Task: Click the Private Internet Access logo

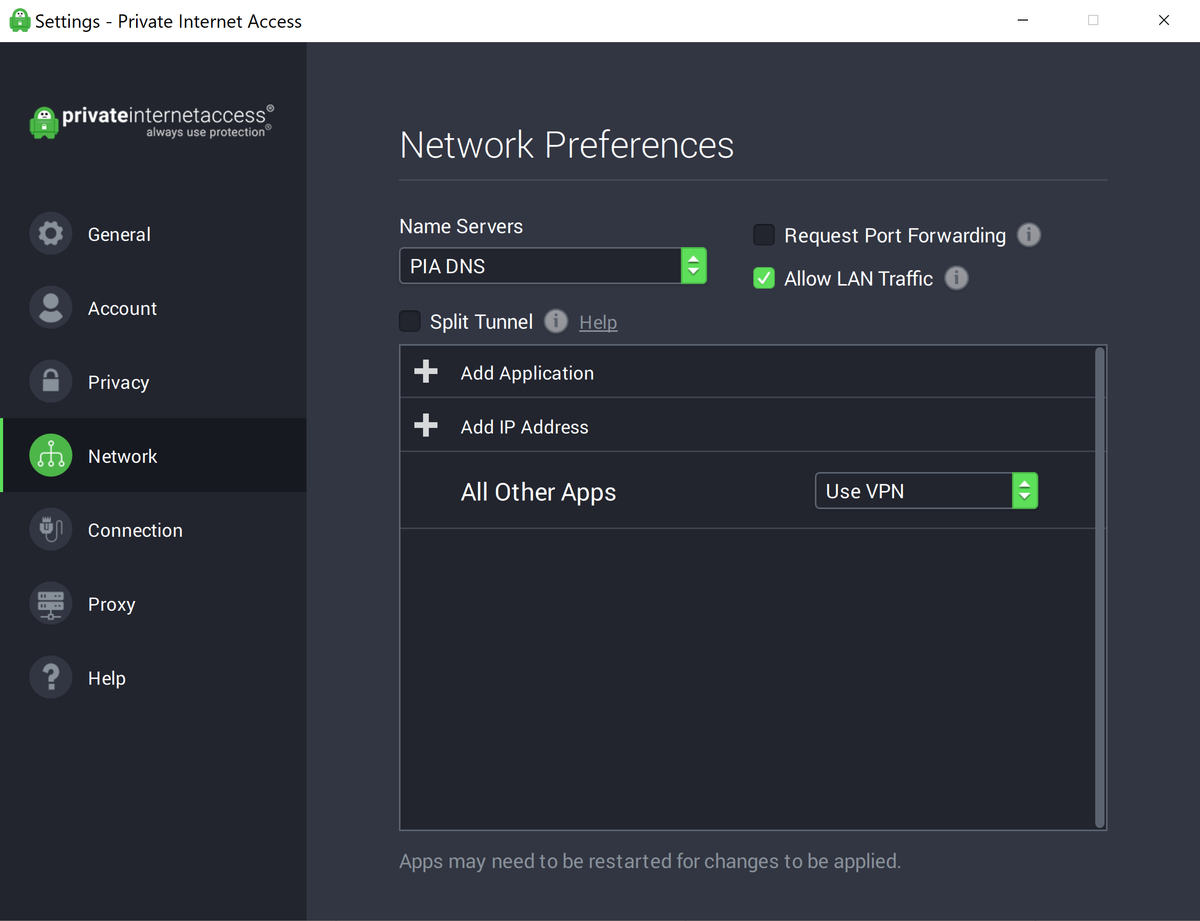Action: click(152, 121)
